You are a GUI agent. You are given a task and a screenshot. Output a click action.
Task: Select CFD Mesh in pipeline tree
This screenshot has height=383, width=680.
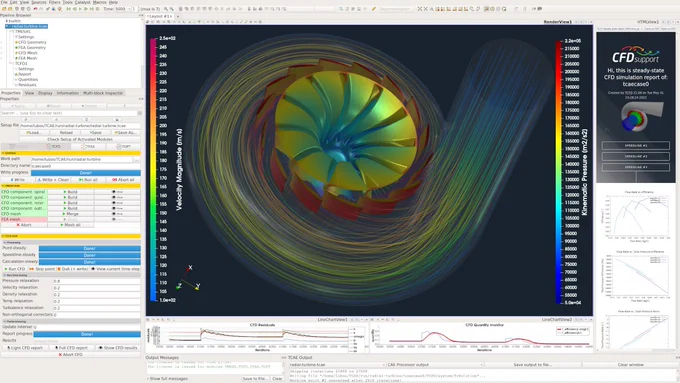click(x=27, y=52)
